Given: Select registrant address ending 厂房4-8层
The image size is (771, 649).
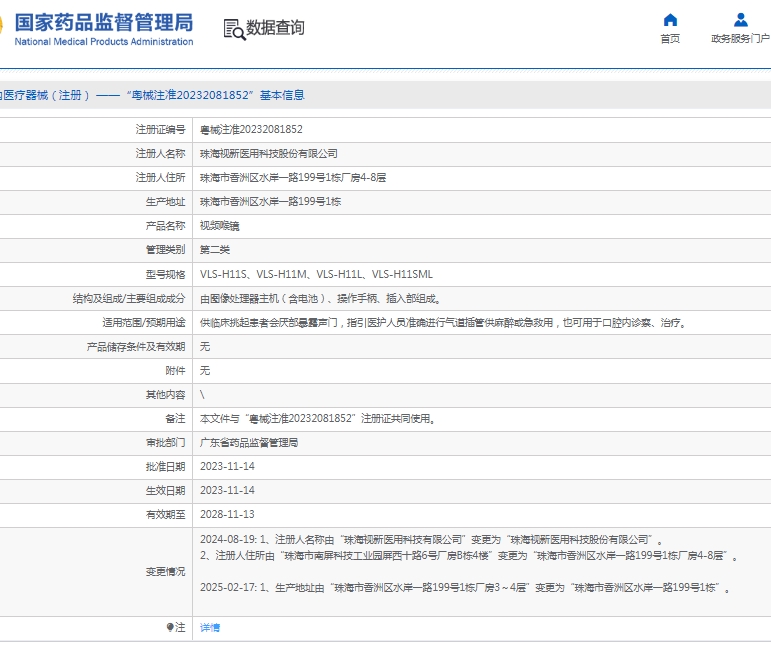Looking at the screenshot, I should pos(293,178).
